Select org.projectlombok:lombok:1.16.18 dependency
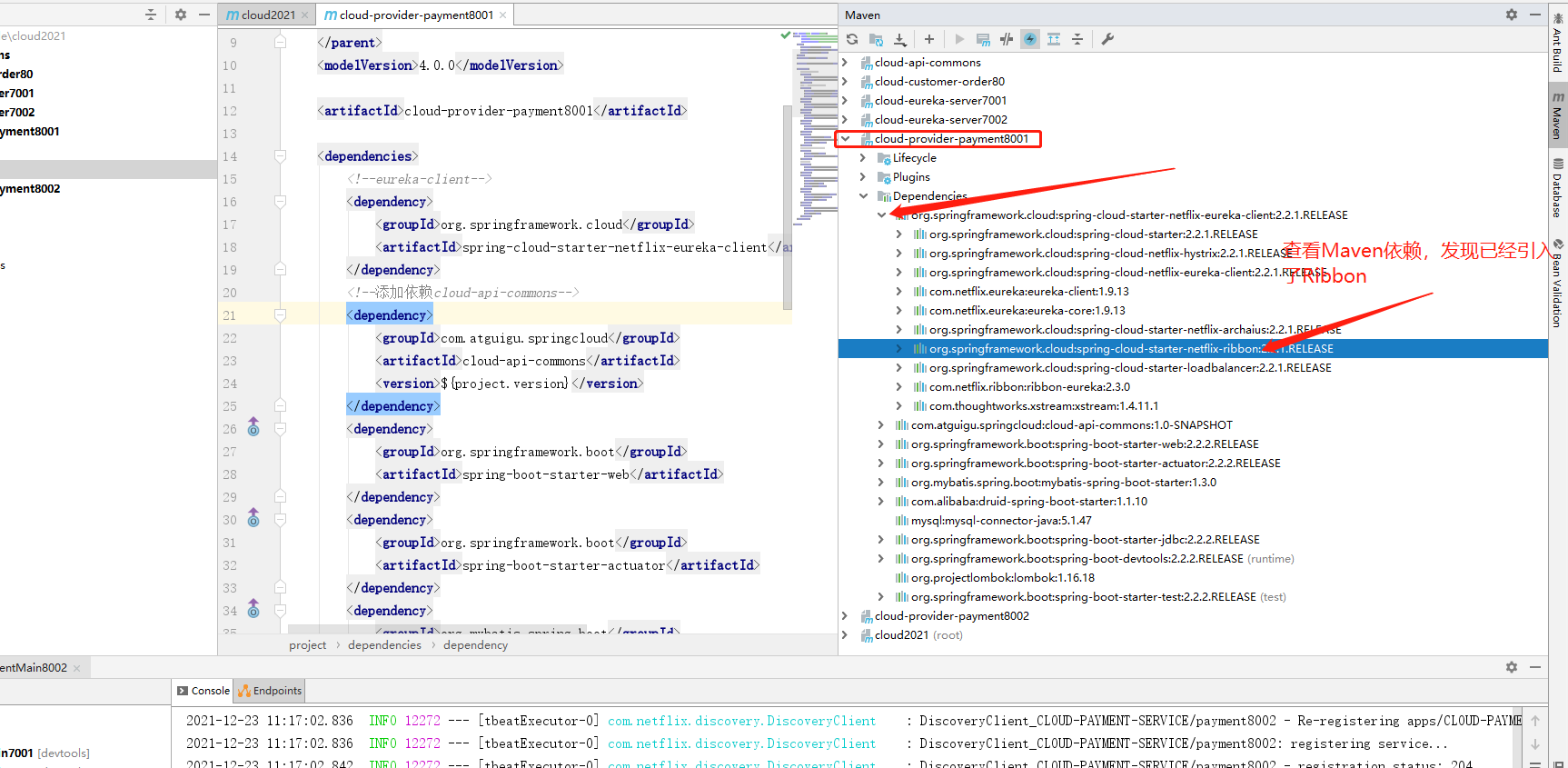Viewport: 1568px width, 768px height. tap(1003, 578)
